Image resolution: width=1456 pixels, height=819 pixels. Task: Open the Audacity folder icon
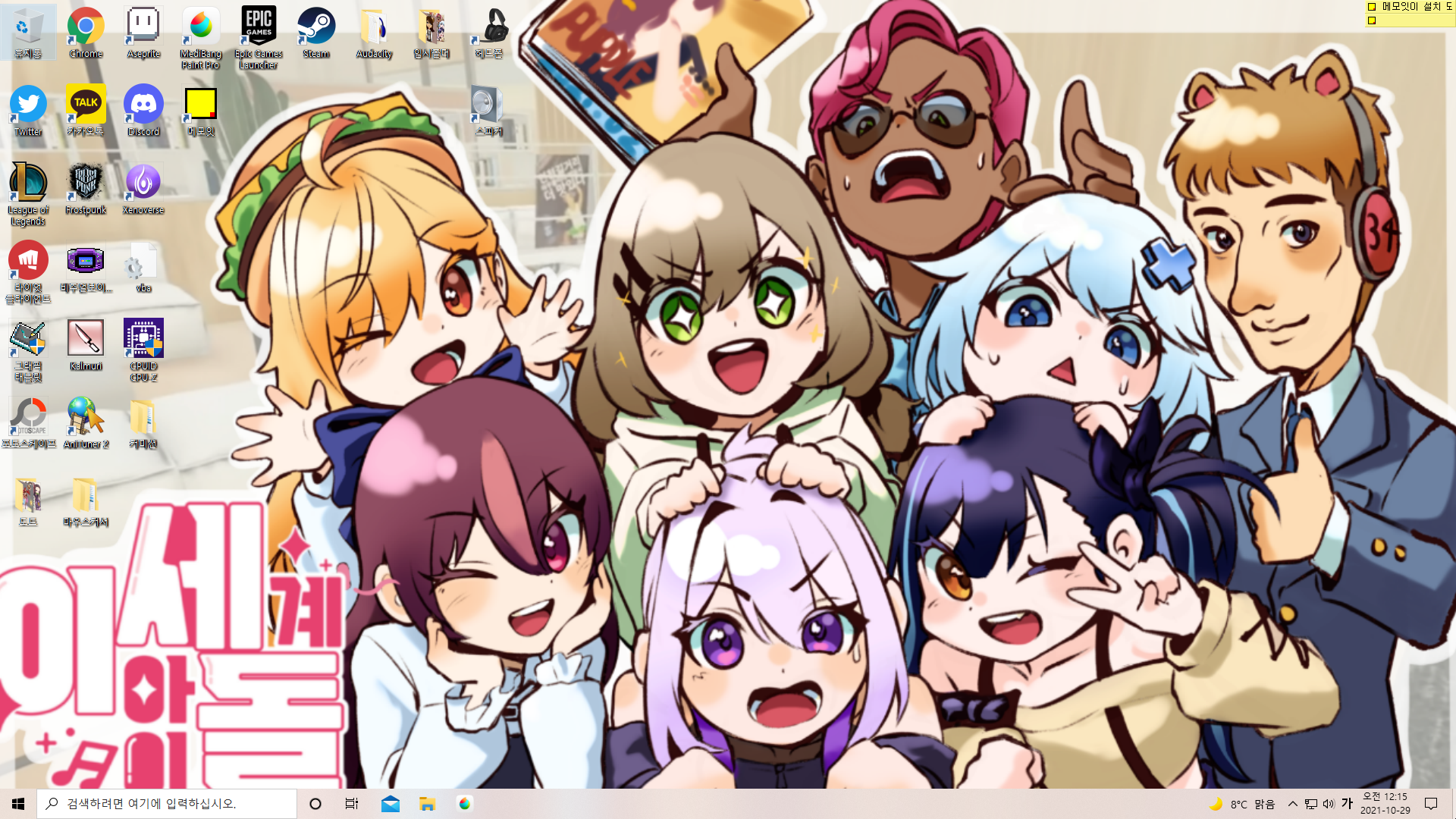(x=374, y=33)
